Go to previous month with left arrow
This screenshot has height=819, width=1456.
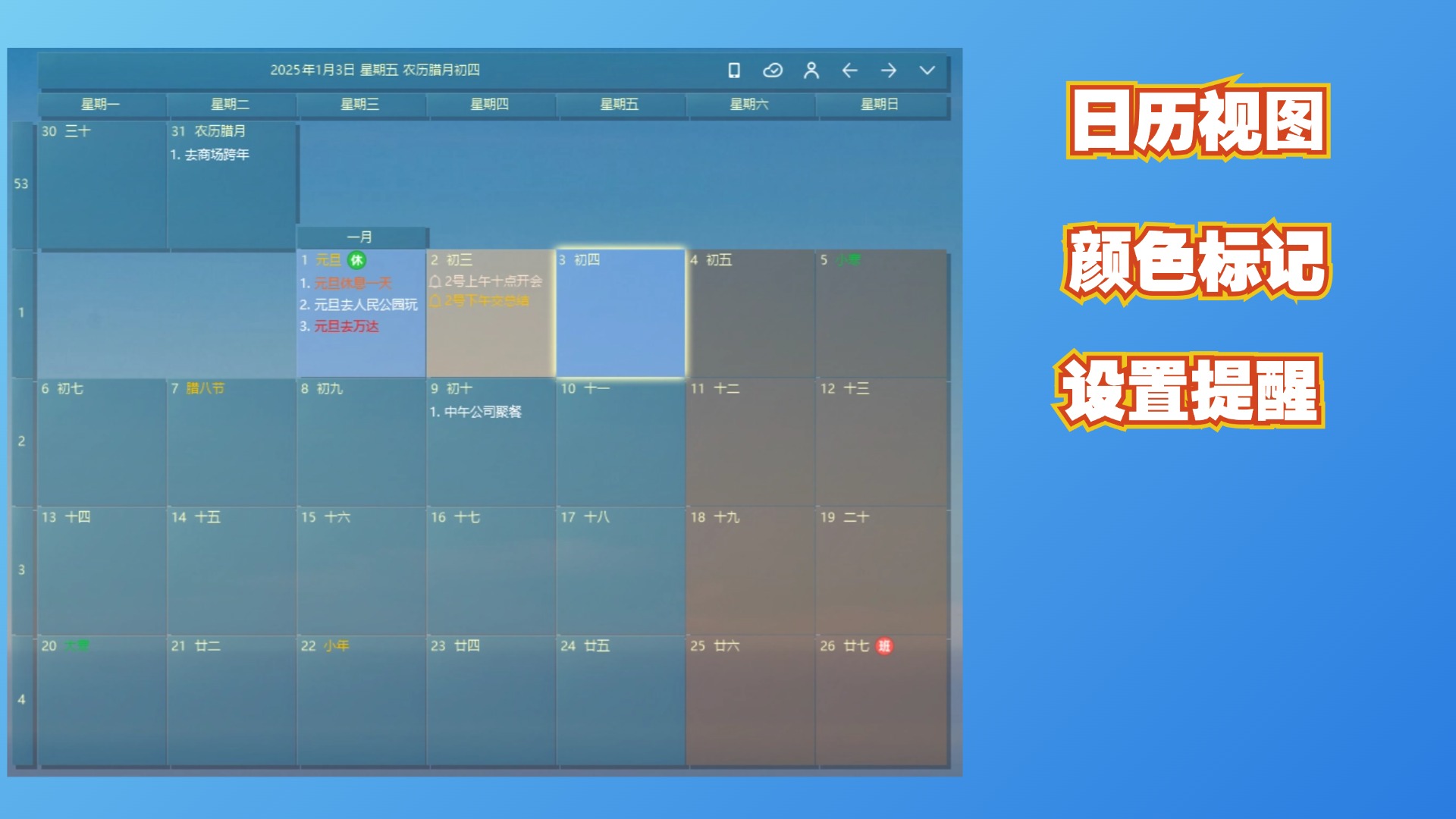pyautogui.click(x=849, y=71)
